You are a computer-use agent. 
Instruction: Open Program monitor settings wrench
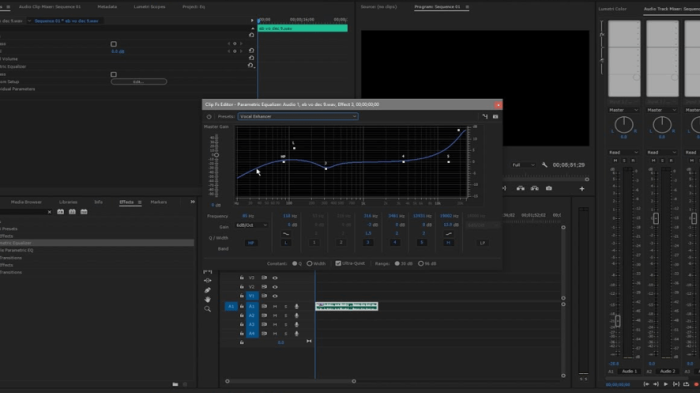click(545, 165)
